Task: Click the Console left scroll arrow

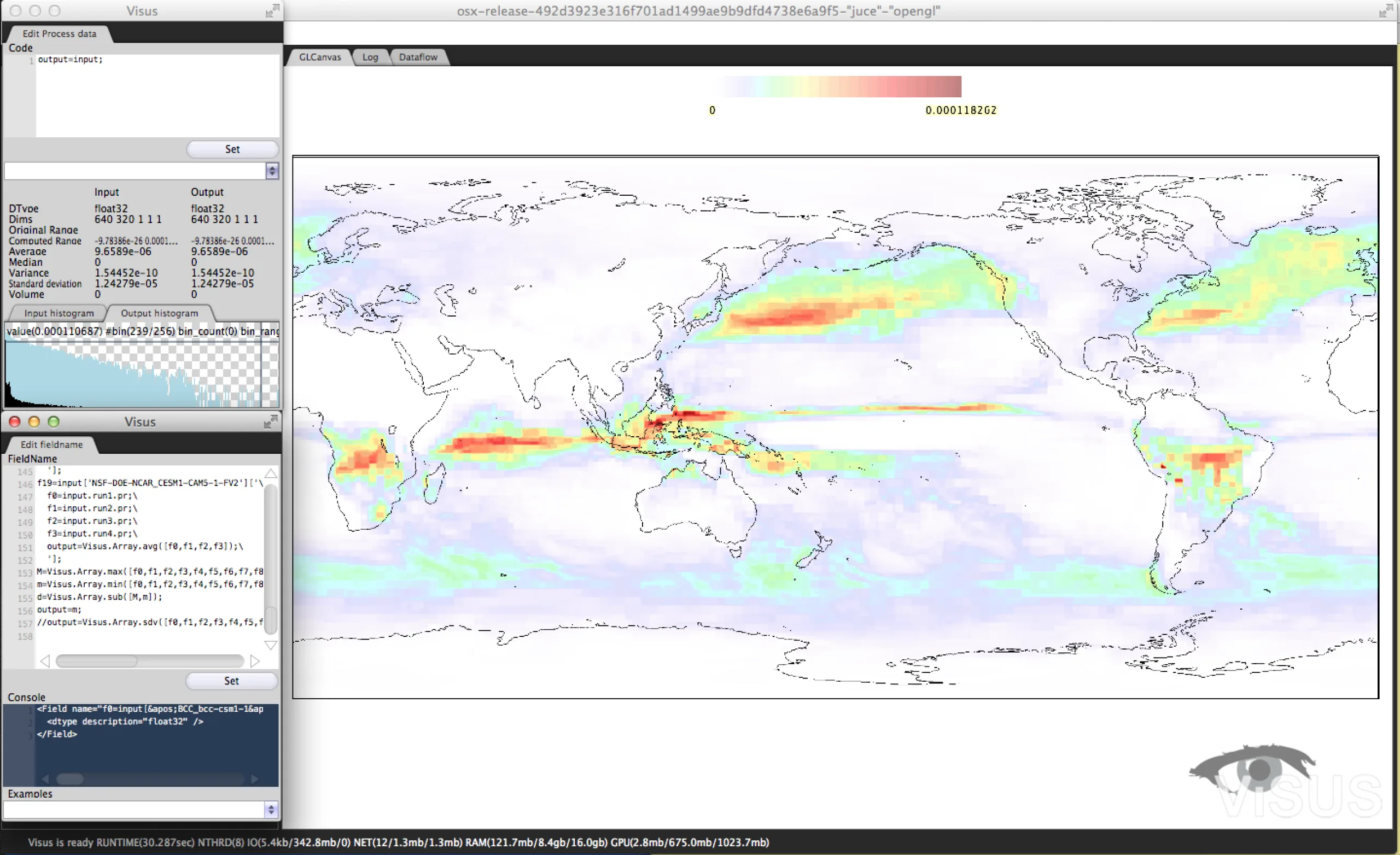Action: click(x=45, y=779)
